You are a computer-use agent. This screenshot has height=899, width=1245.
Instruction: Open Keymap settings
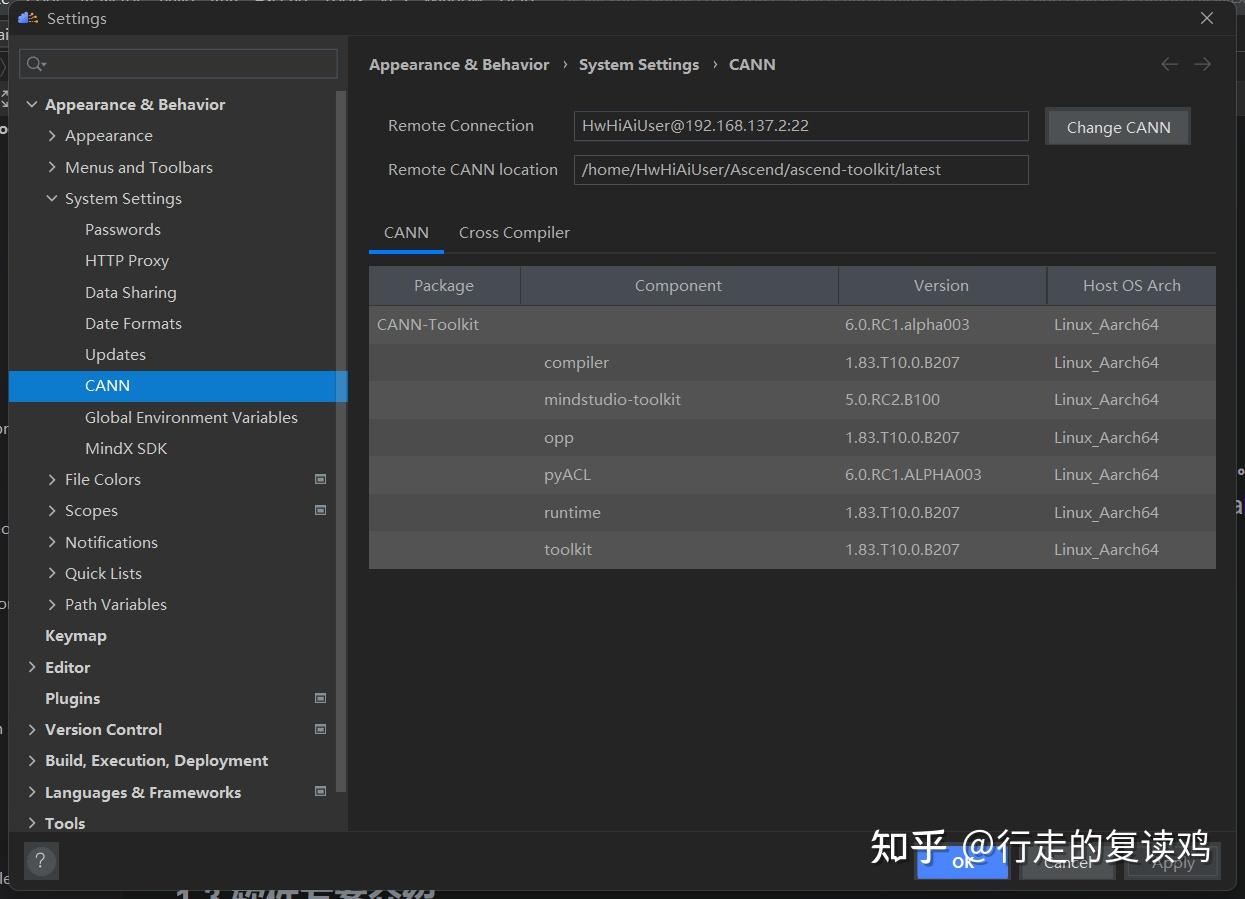pos(75,635)
